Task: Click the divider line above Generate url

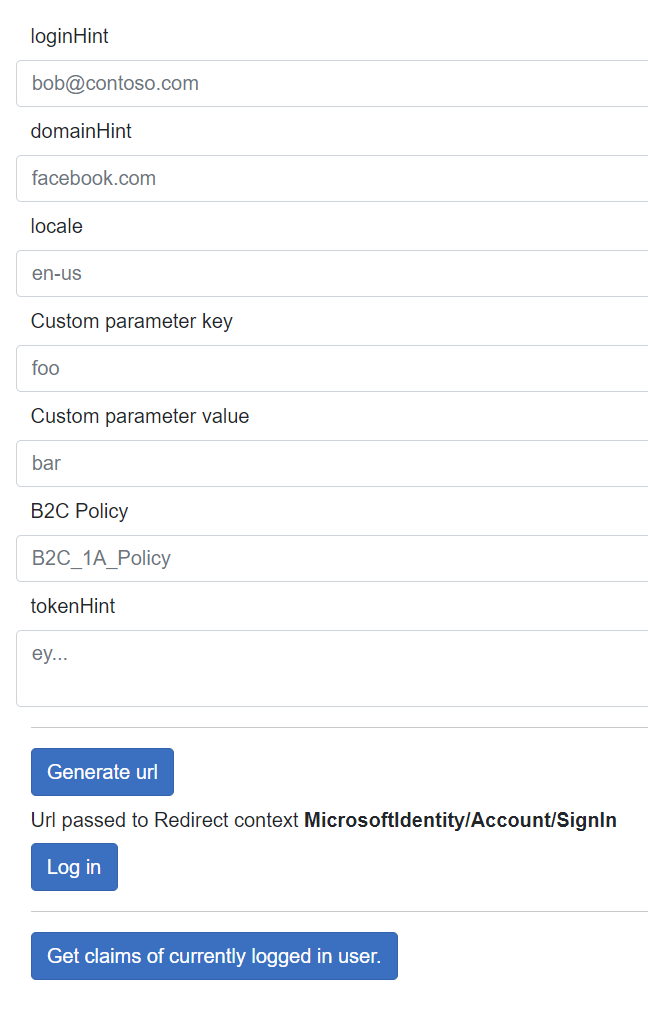Action: tap(339, 727)
